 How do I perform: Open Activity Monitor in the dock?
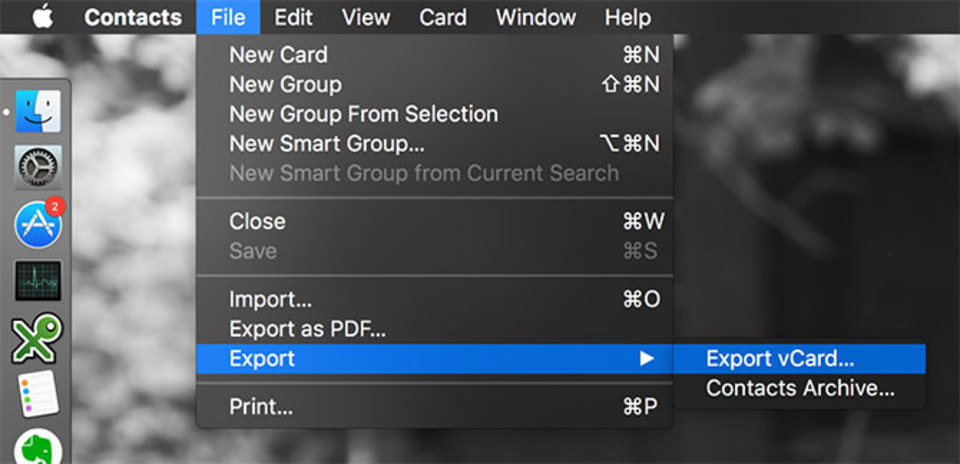point(38,280)
